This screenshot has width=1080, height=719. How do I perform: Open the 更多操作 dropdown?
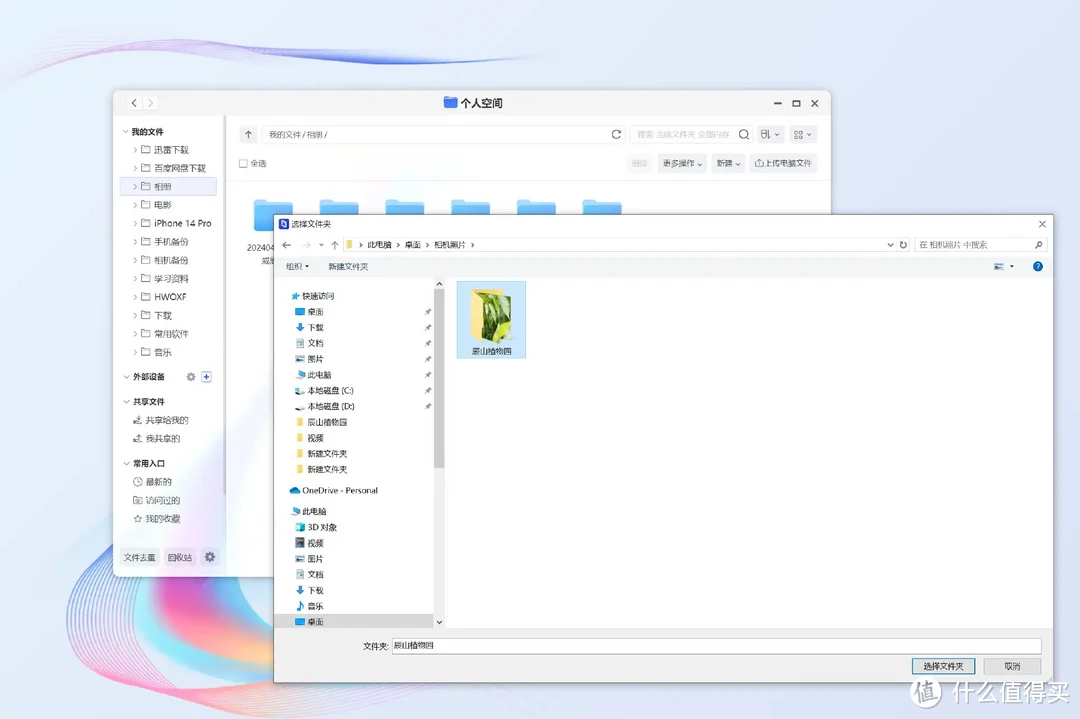pos(682,163)
